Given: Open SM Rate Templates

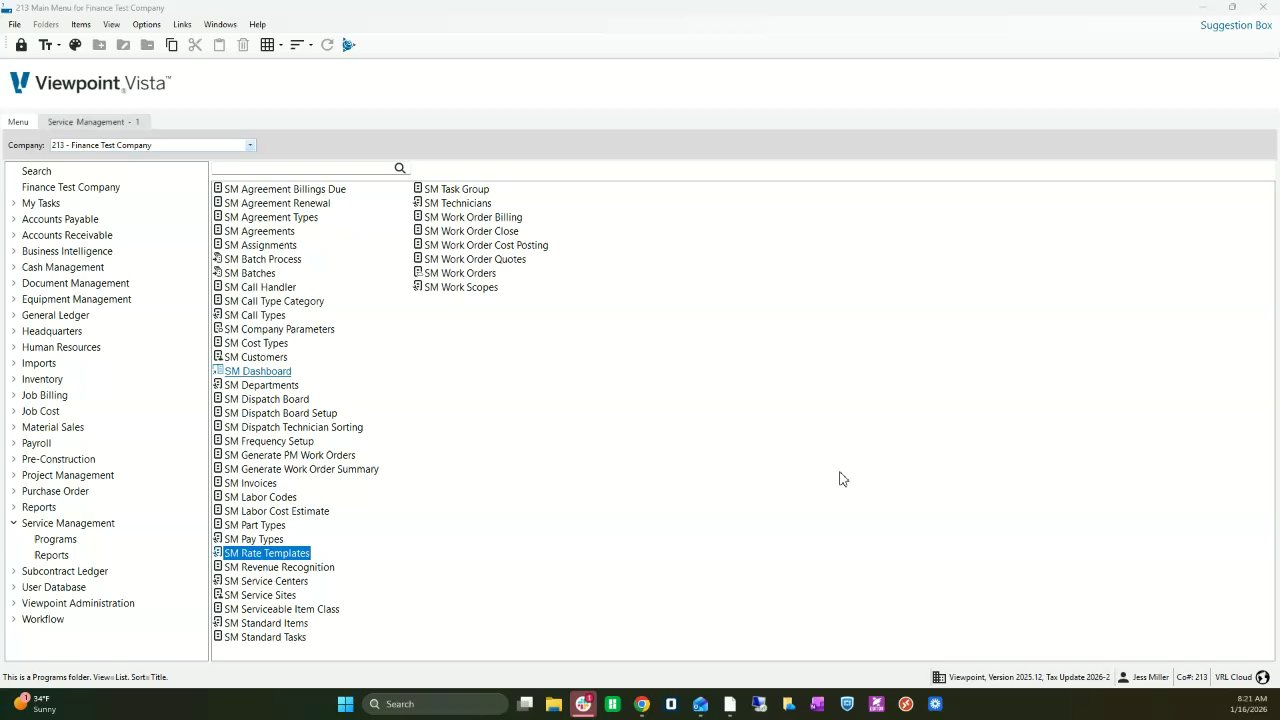Looking at the screenshot, I should 267,553.
